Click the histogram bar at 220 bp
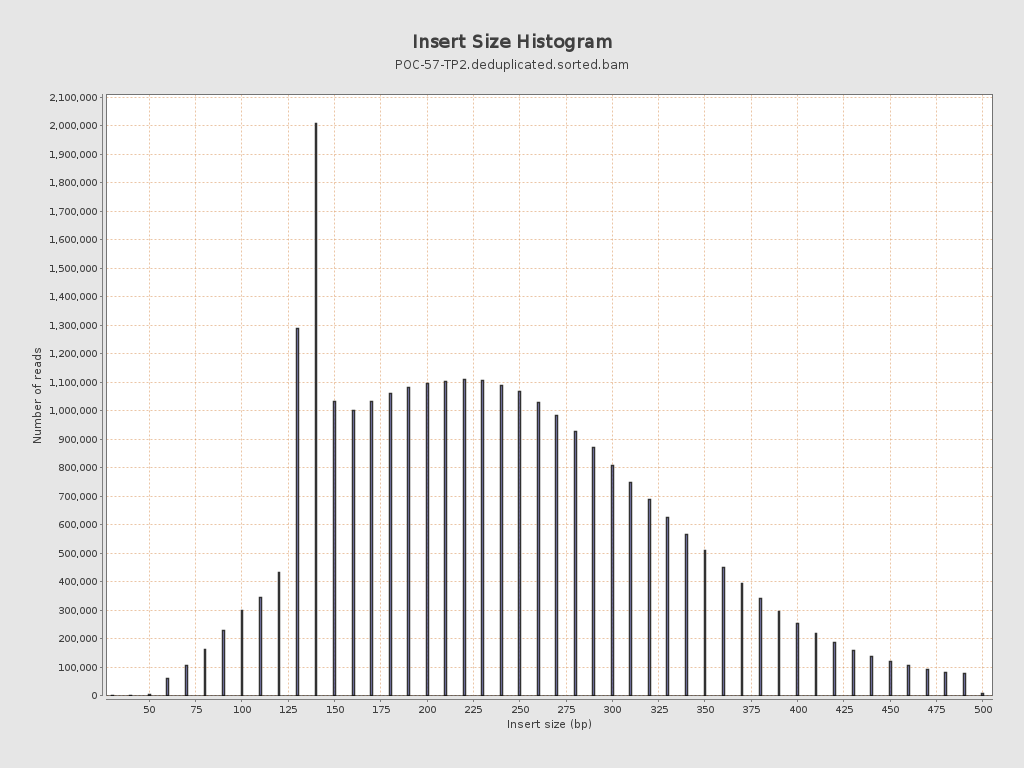 coord(464,537)
